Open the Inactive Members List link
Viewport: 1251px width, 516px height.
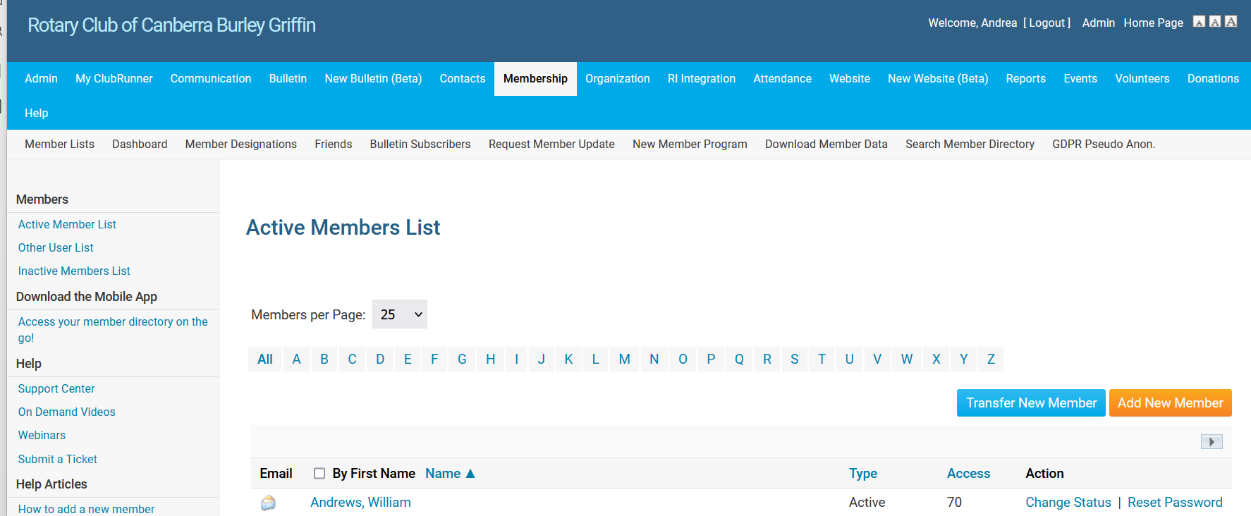pos(74,271)
